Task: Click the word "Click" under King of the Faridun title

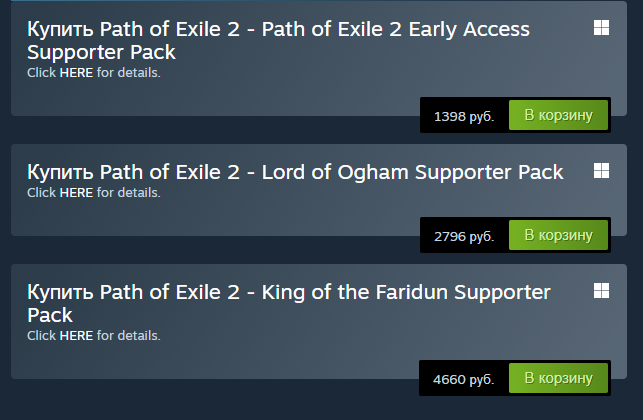Action: (41, 336)
